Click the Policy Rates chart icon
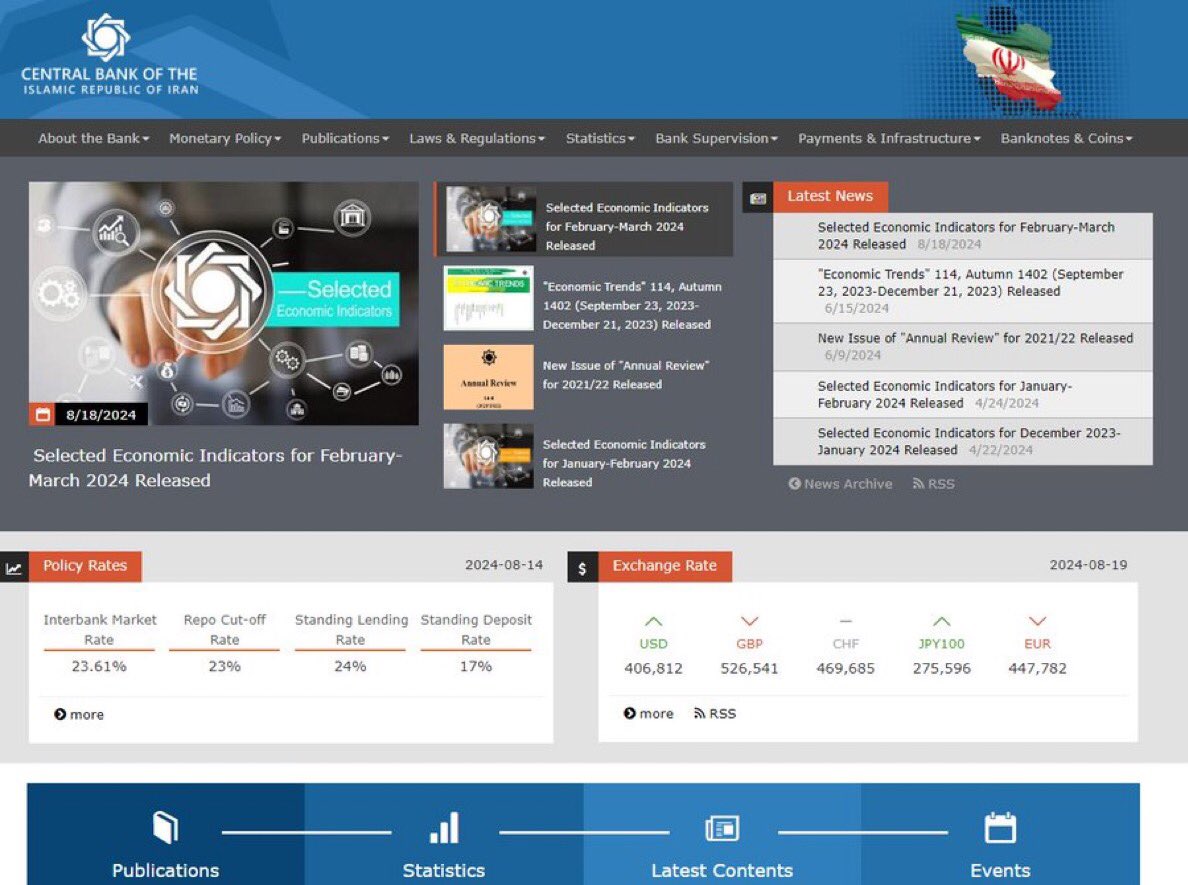The image size is (1188, 885). click(14, 568)
